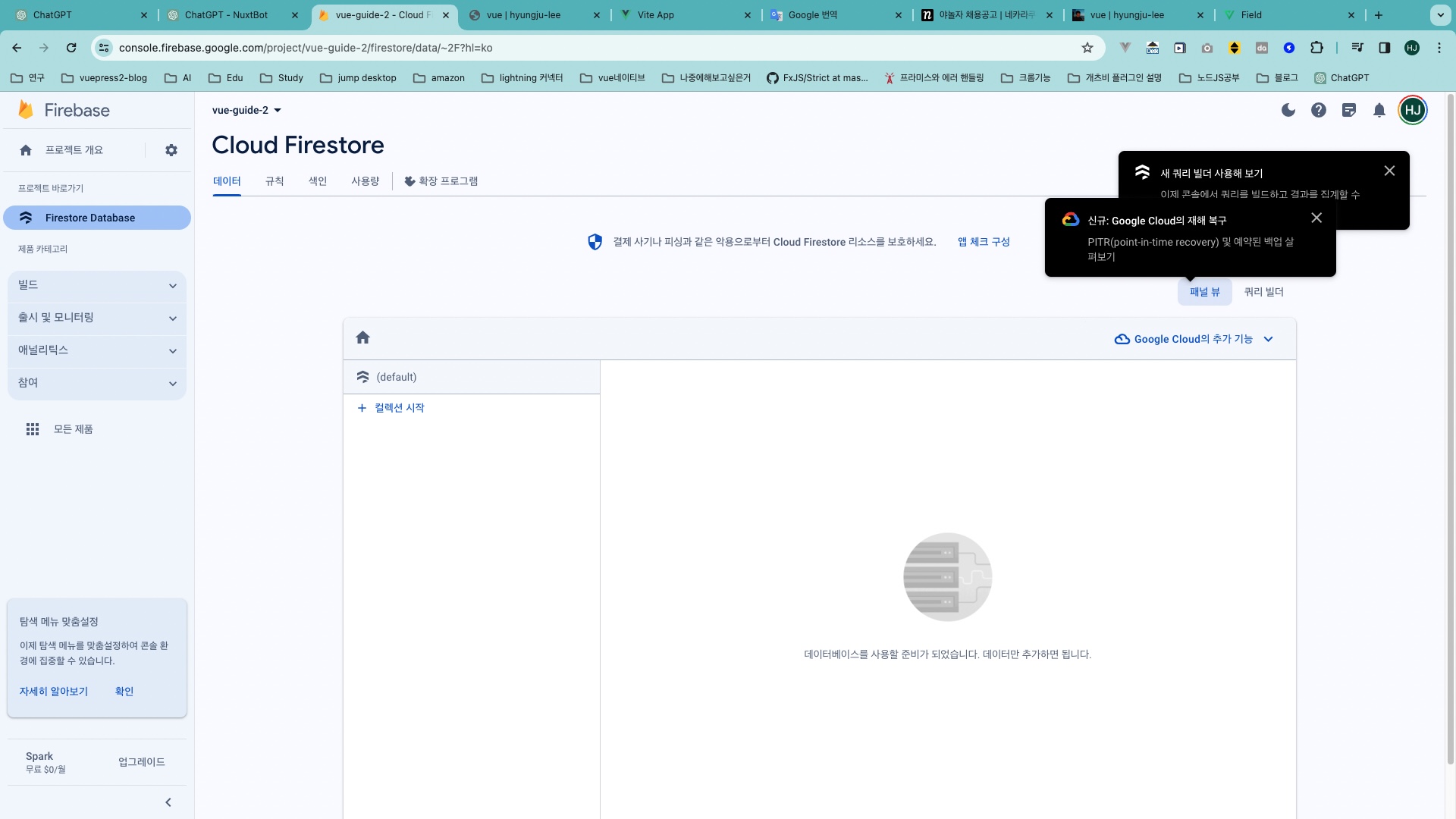
Task: Open project settings gear icon
Action: point(171,150)
